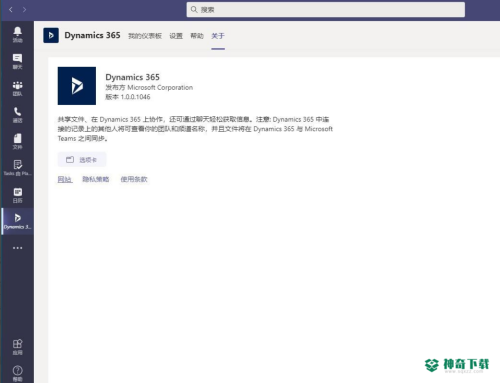500x383 pixels.
Task: Click the Dynamics 365 header logo
Action: pyautogui.click(x=51, y=35)
